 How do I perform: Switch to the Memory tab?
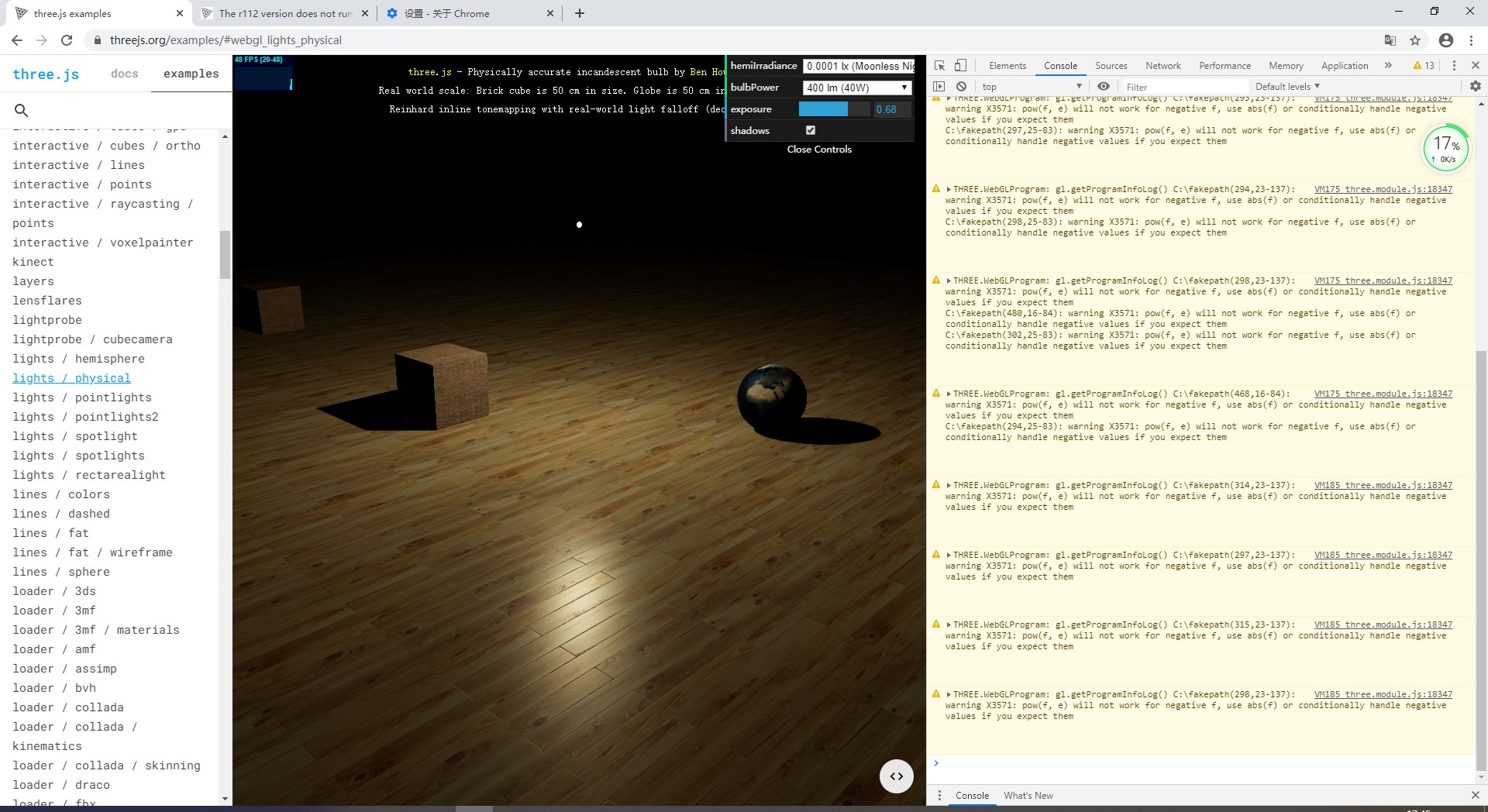pyautogui.click(x=1286, y=66)
